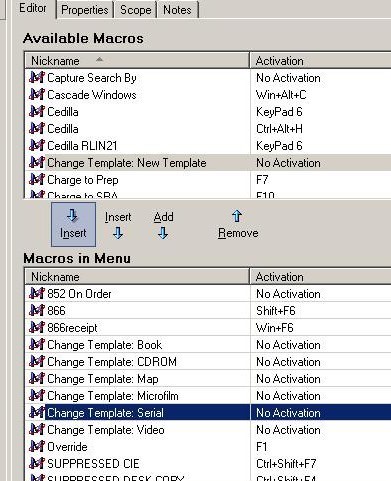Screen dimensions: 391x481
Task: Select the 866receipt macro
Action: (72, 328)
